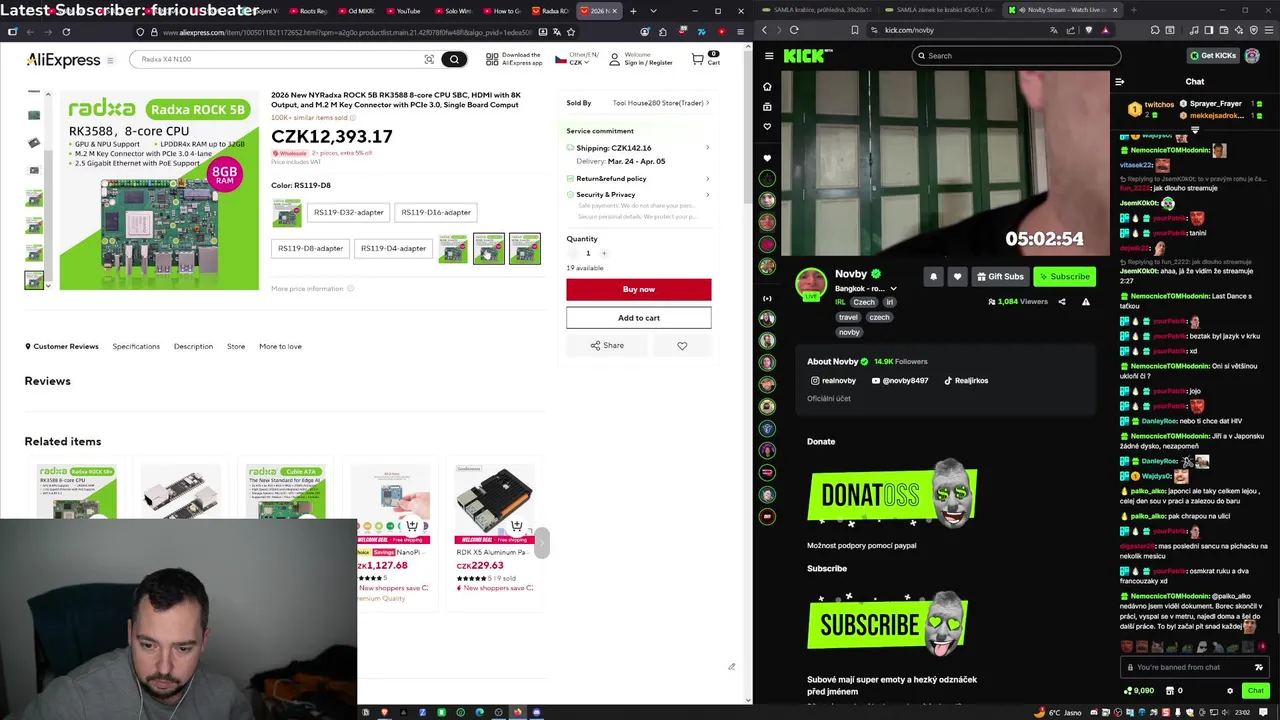Collapse the Kick chat panel

coord(1120,82)
